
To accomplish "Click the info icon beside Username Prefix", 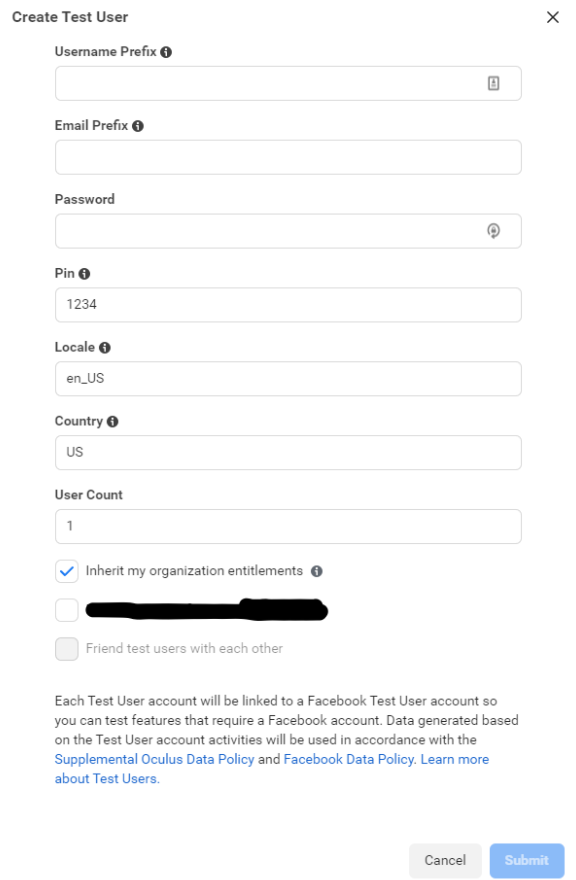I will pyautogui.click(x=166, y=52).
